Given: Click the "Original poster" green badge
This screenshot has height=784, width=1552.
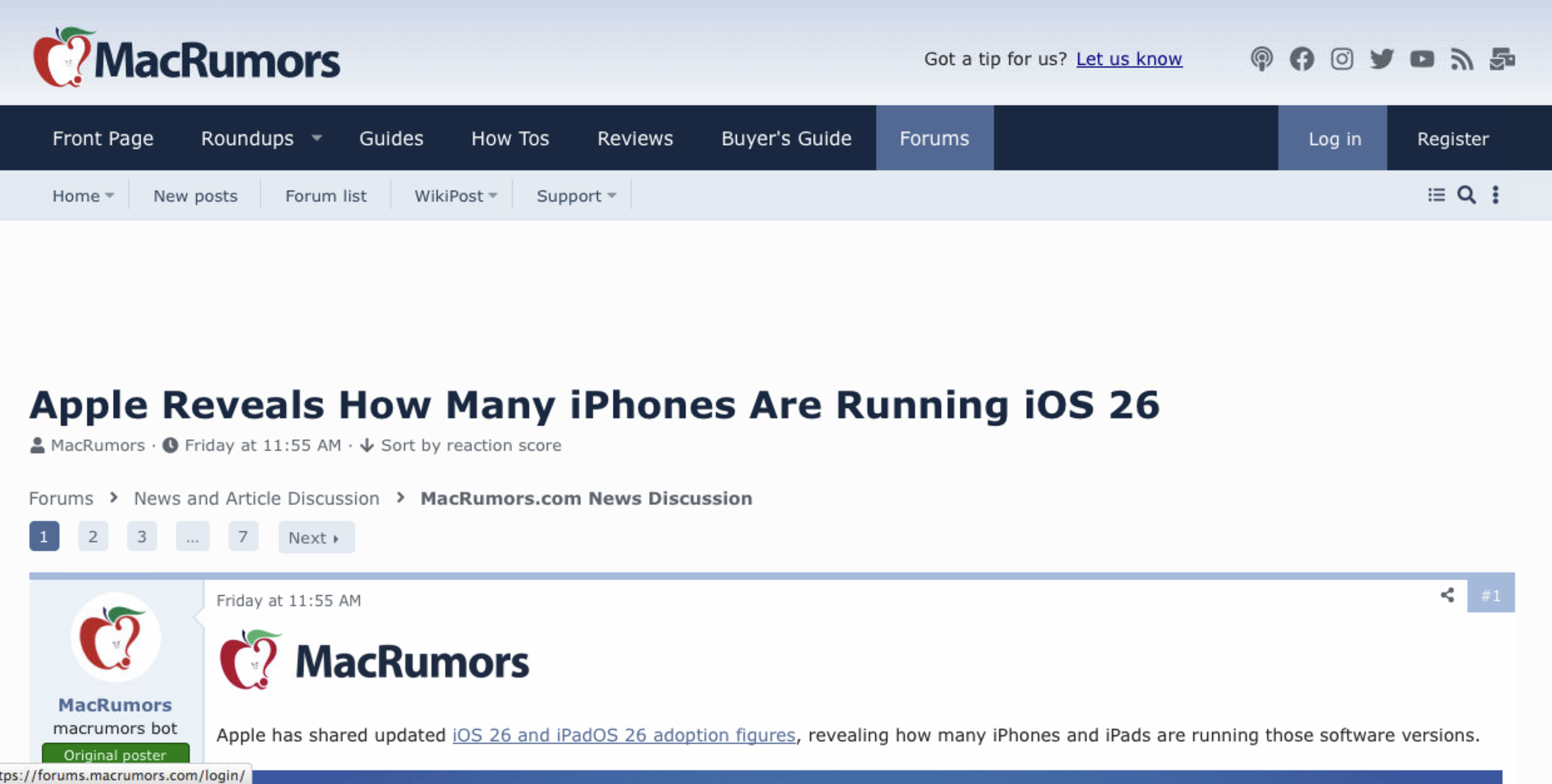Looking at the screenshot, I should [x=115, y=754].
